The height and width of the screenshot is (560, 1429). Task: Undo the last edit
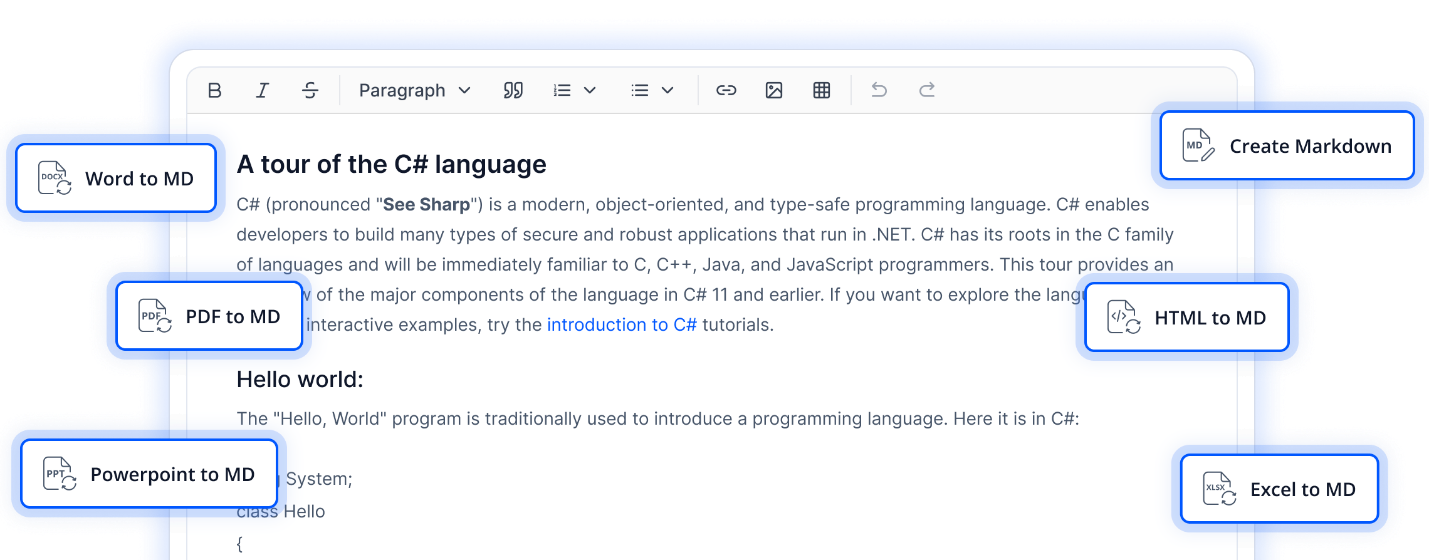tap(879, 90)
